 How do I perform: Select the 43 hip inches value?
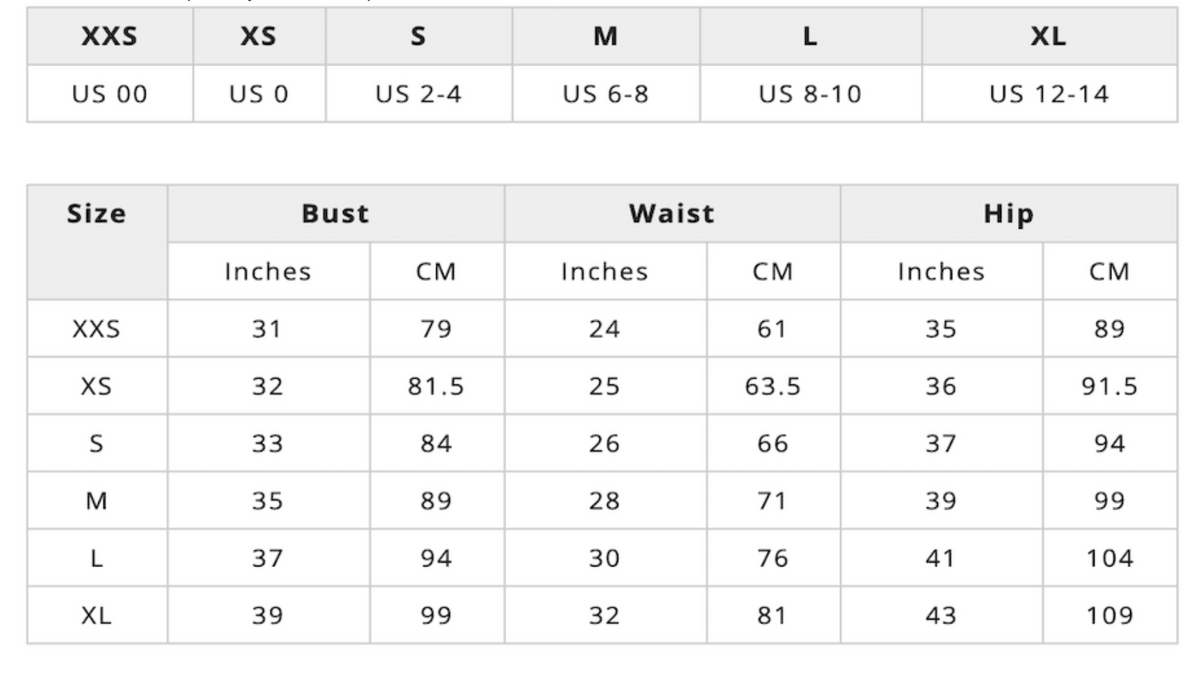[942, 615]
